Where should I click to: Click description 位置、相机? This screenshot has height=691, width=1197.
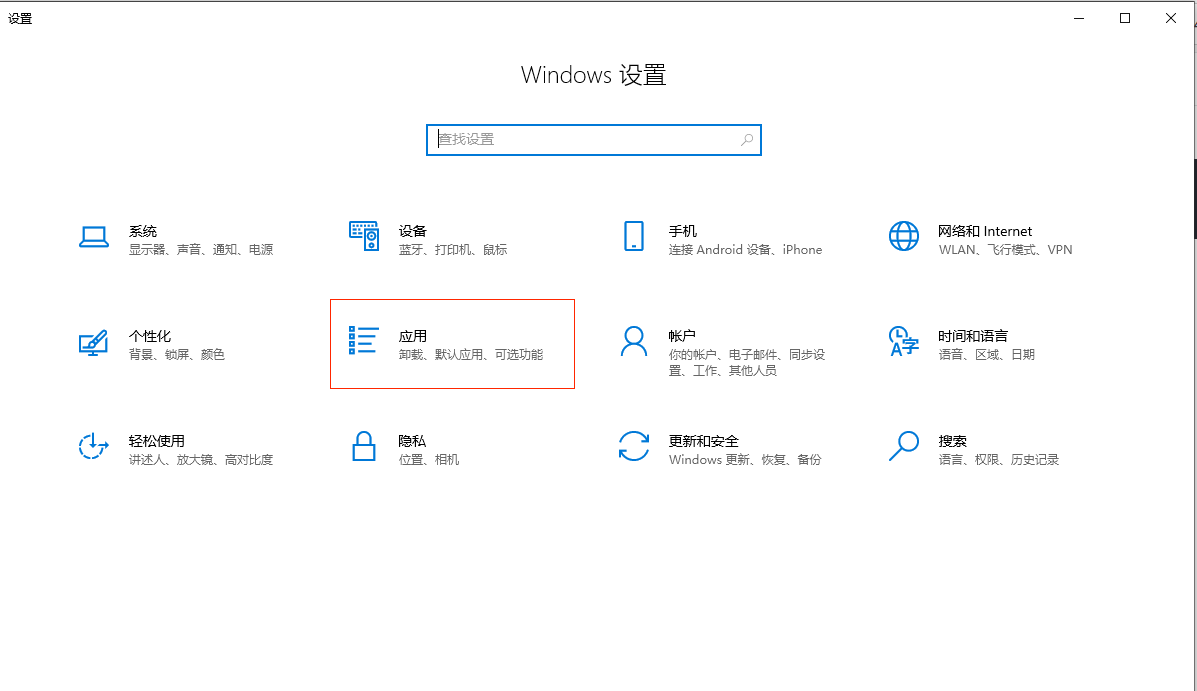[x=428, y=460]
